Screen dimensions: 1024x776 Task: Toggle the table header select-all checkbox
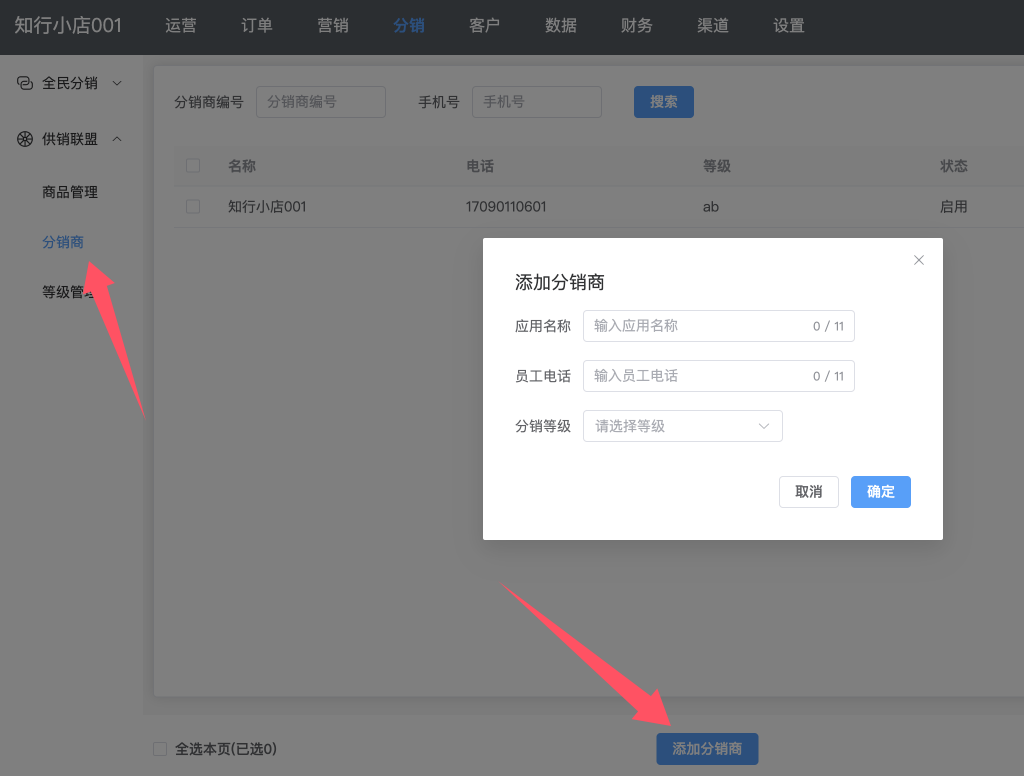[x=193, y=166]
